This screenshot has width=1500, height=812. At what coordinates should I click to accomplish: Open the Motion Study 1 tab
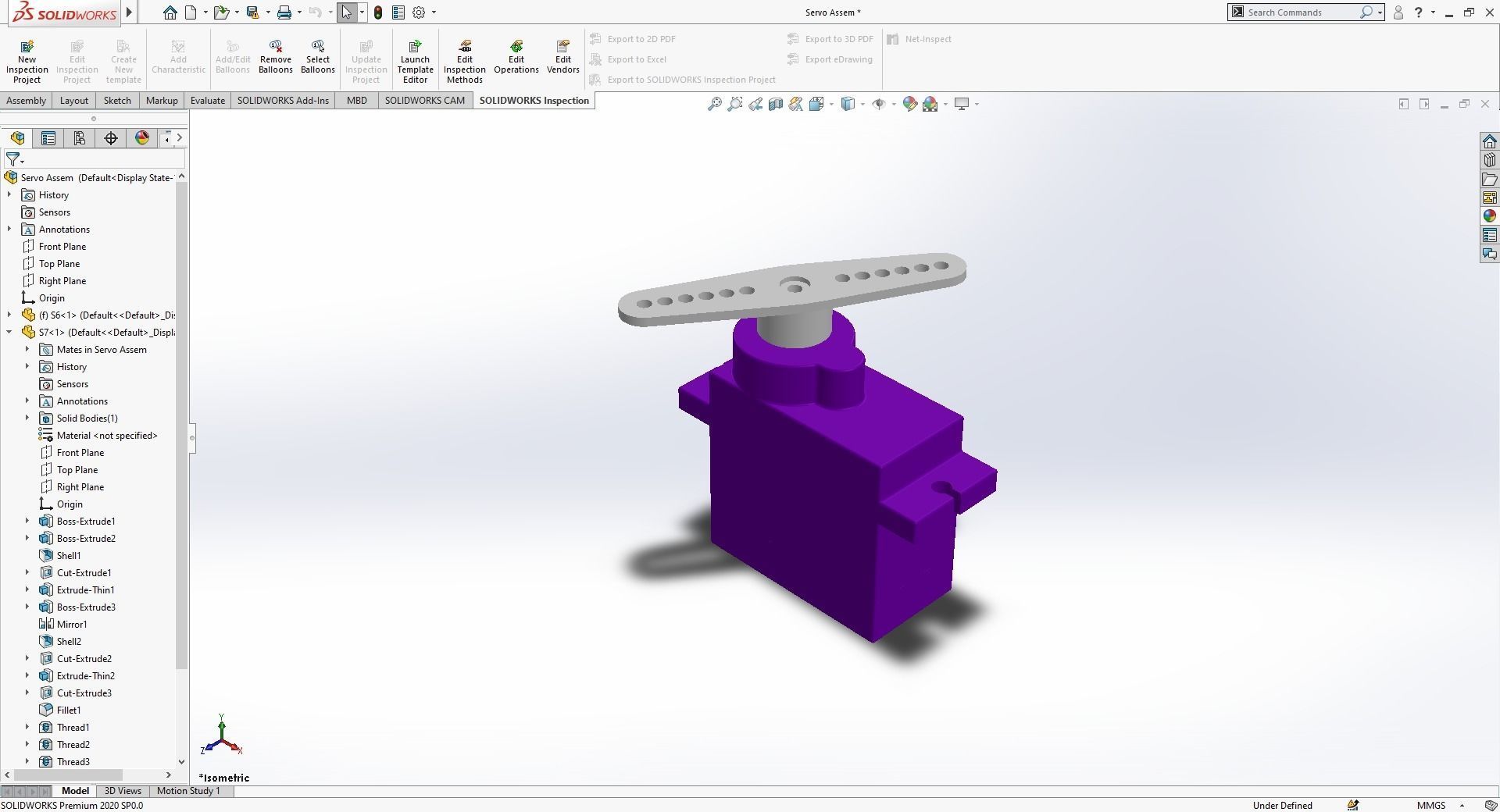[x=188, y=791]
